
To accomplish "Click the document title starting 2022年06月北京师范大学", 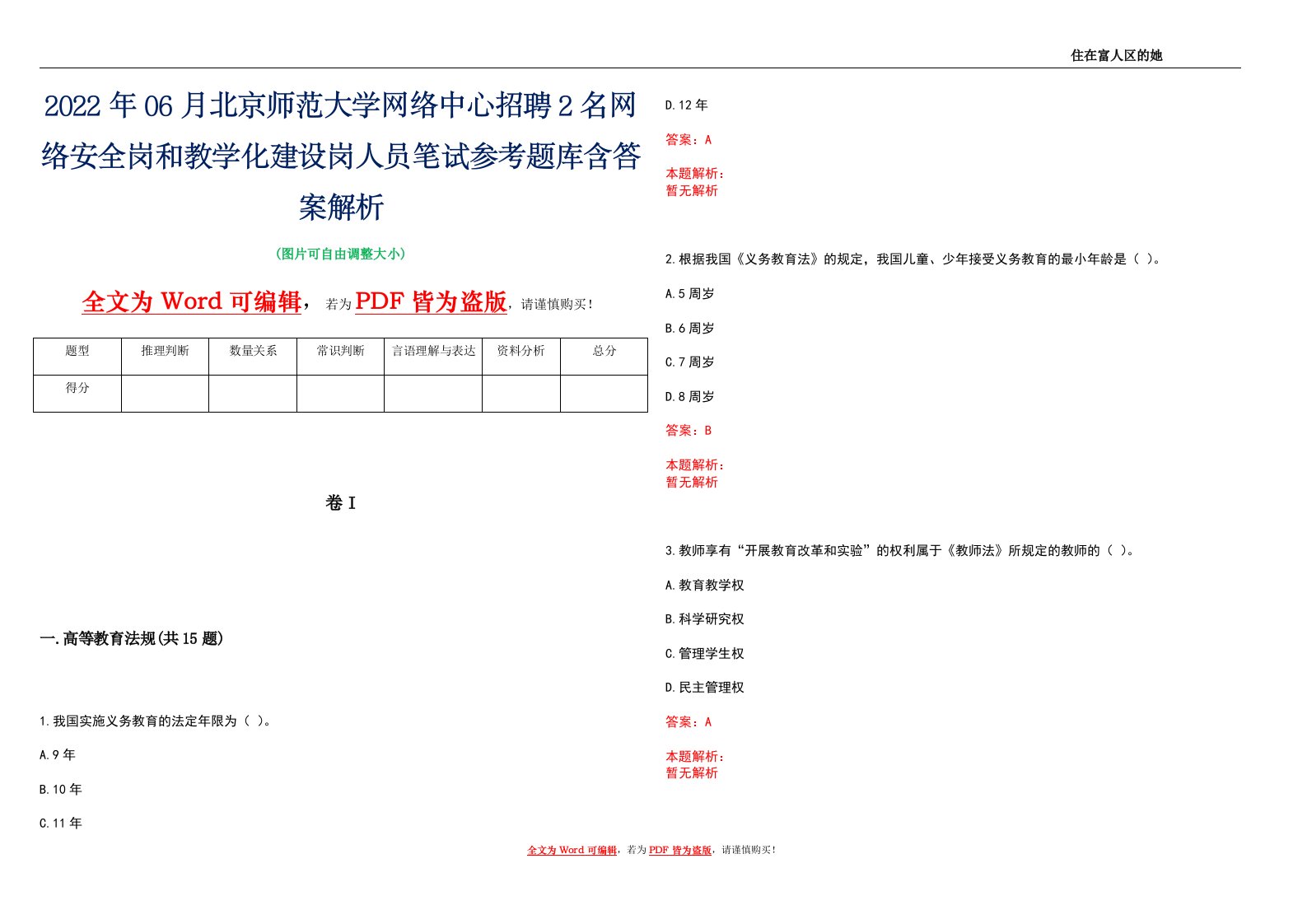I will pyautogui.click(x=341, y=156).
